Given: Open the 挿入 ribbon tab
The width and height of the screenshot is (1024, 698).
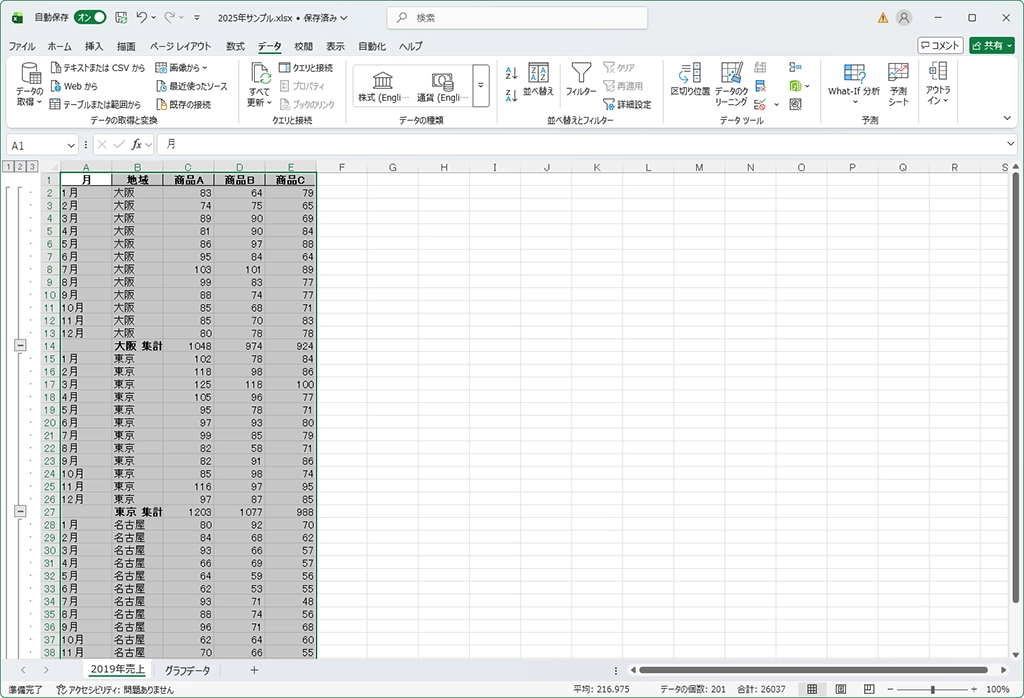Looking at the screenshot, I should (x=94, y=46).
